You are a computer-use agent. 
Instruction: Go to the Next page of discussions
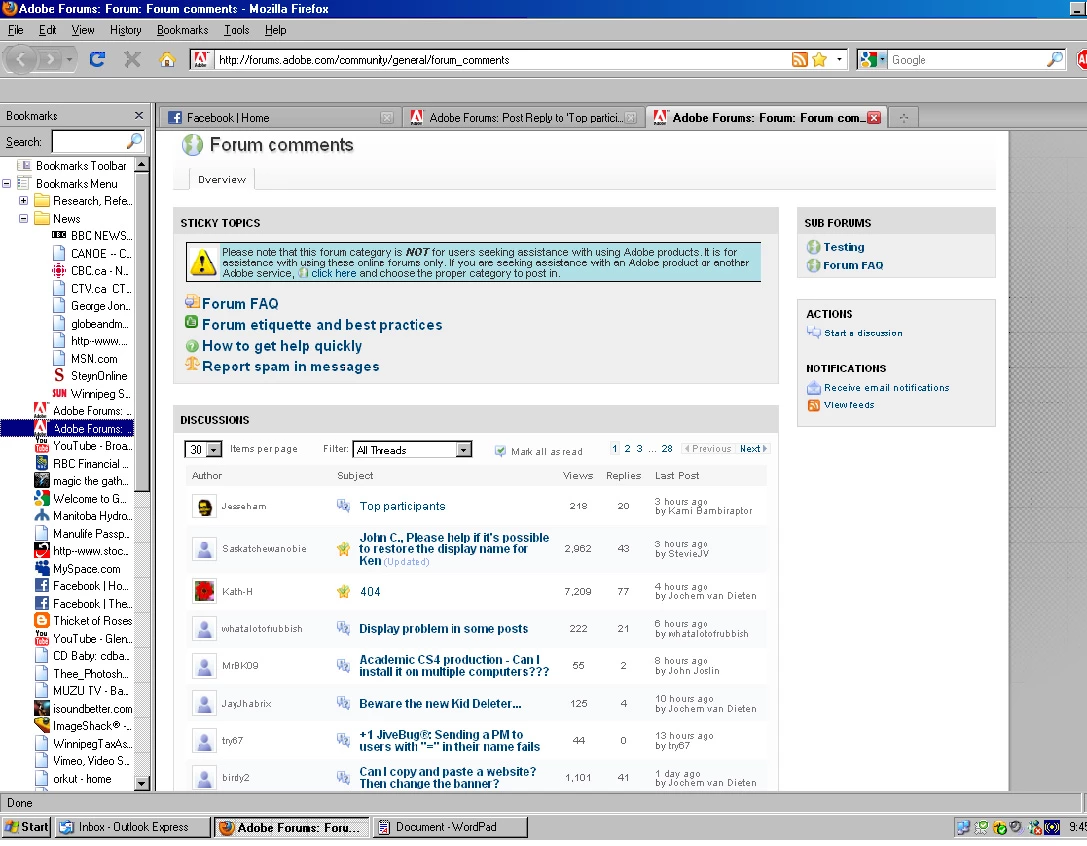pos(754,449)
